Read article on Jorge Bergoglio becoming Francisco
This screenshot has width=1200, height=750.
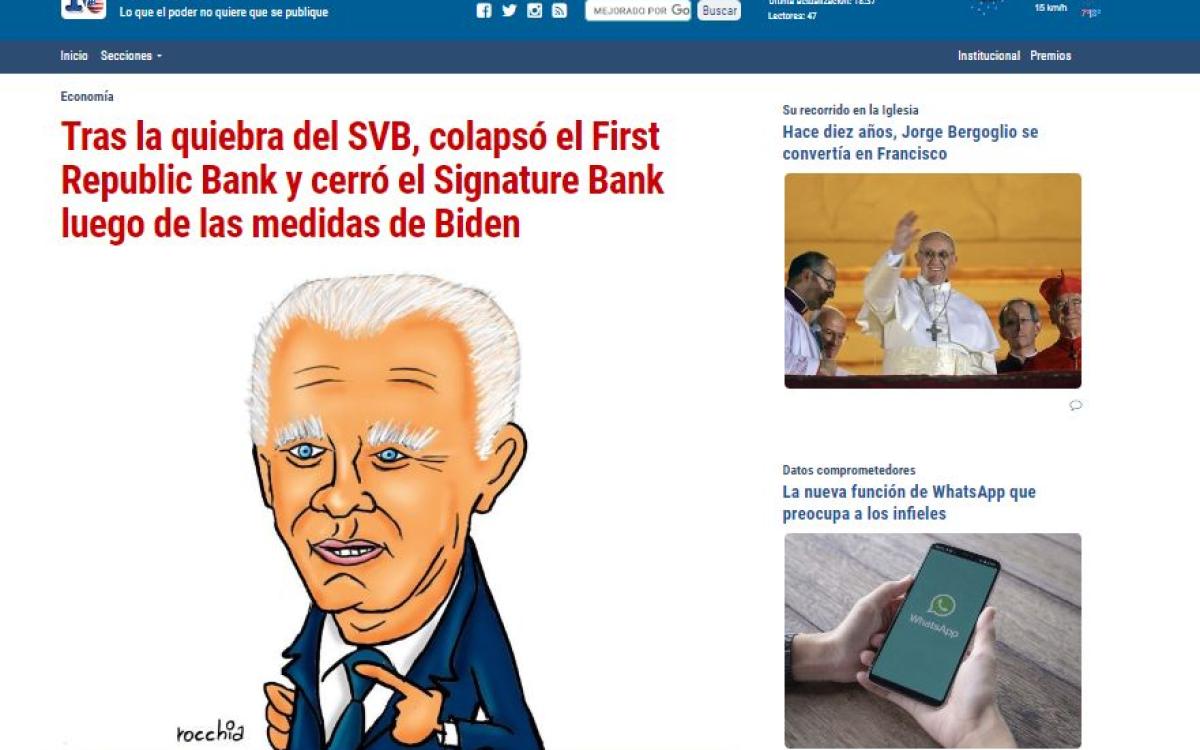(910, 143)
